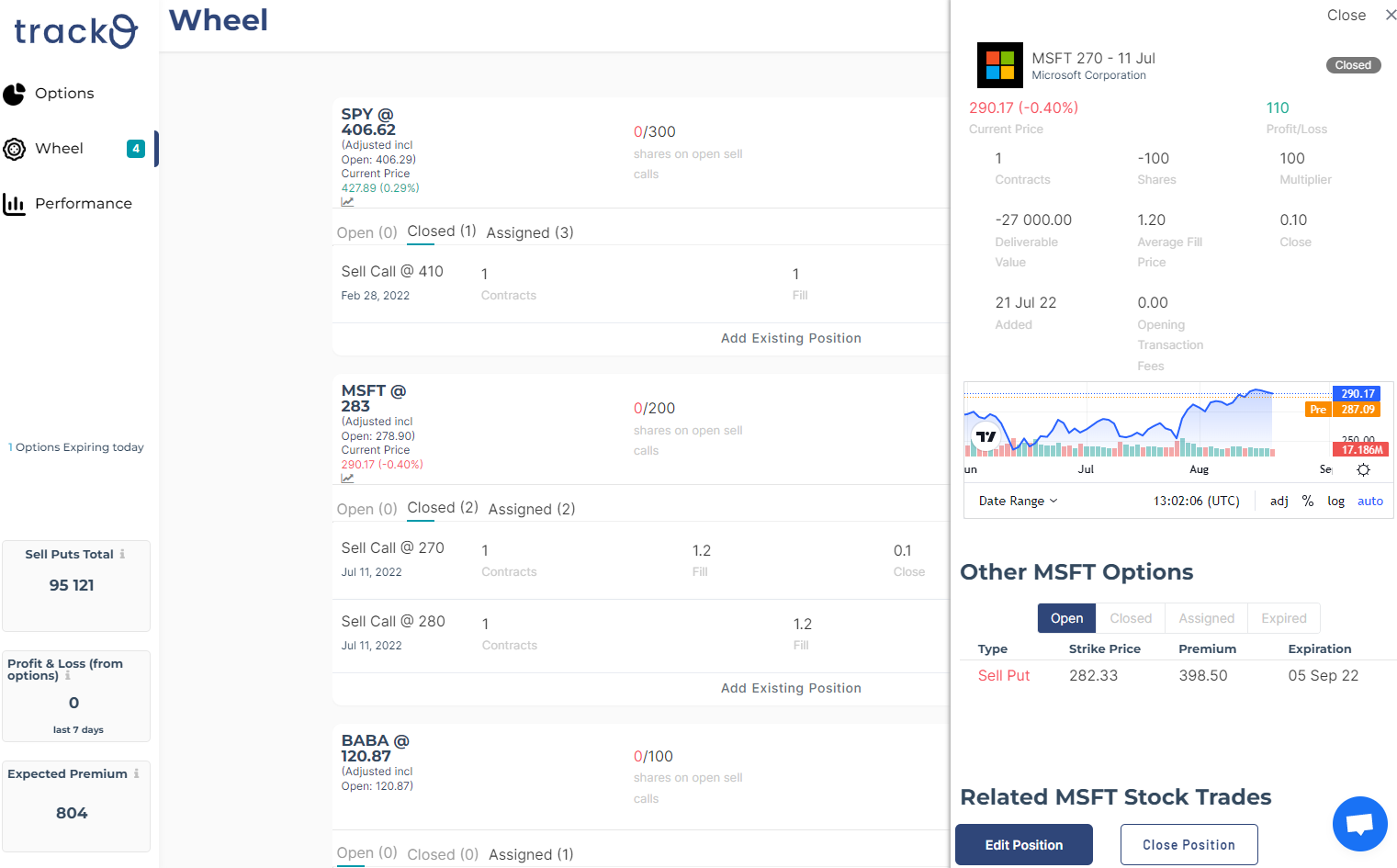Click the Close Position button

(1189, 844)
